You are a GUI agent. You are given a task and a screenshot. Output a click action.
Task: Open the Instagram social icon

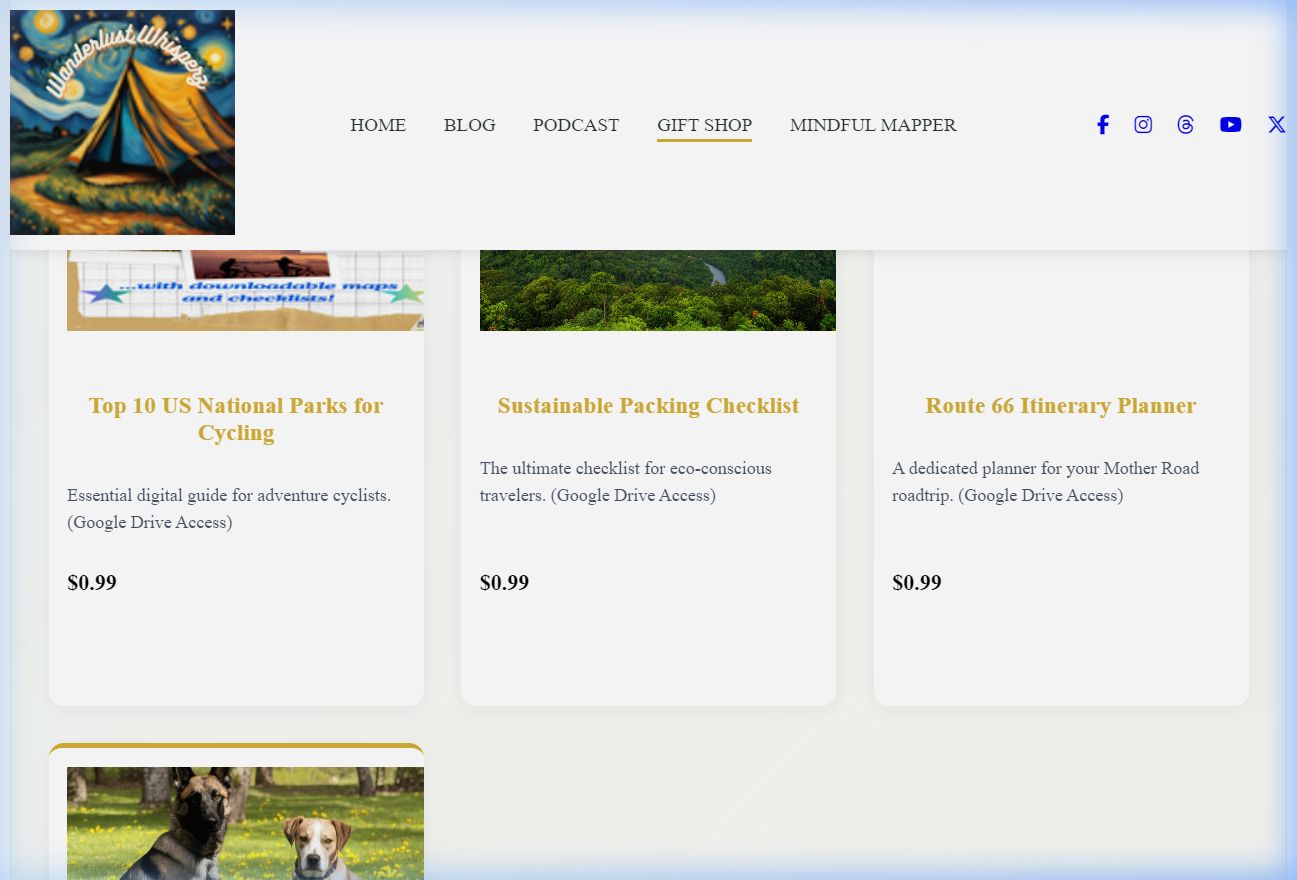[x=1143, y=125]
